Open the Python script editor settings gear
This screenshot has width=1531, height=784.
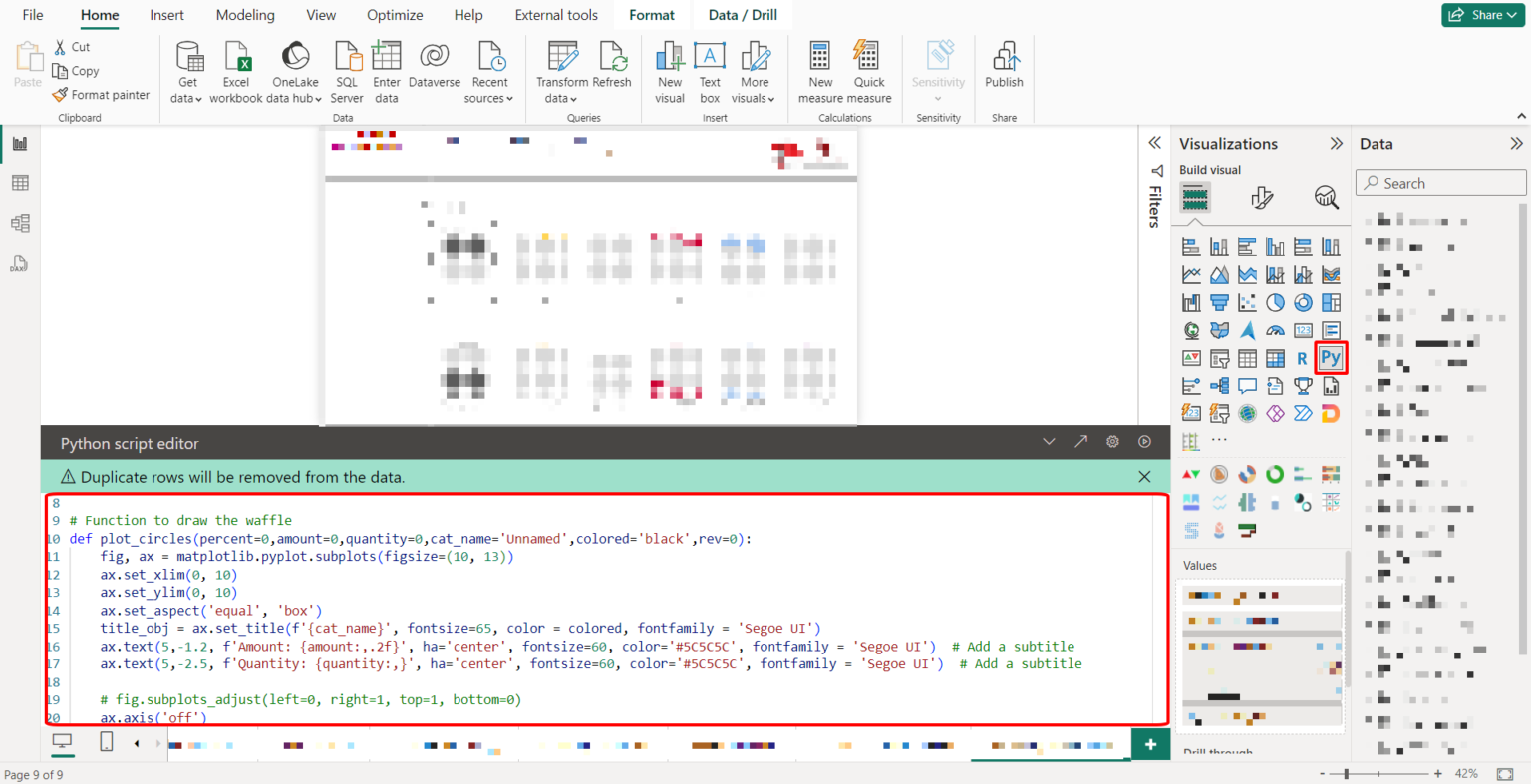(1110, 442)
